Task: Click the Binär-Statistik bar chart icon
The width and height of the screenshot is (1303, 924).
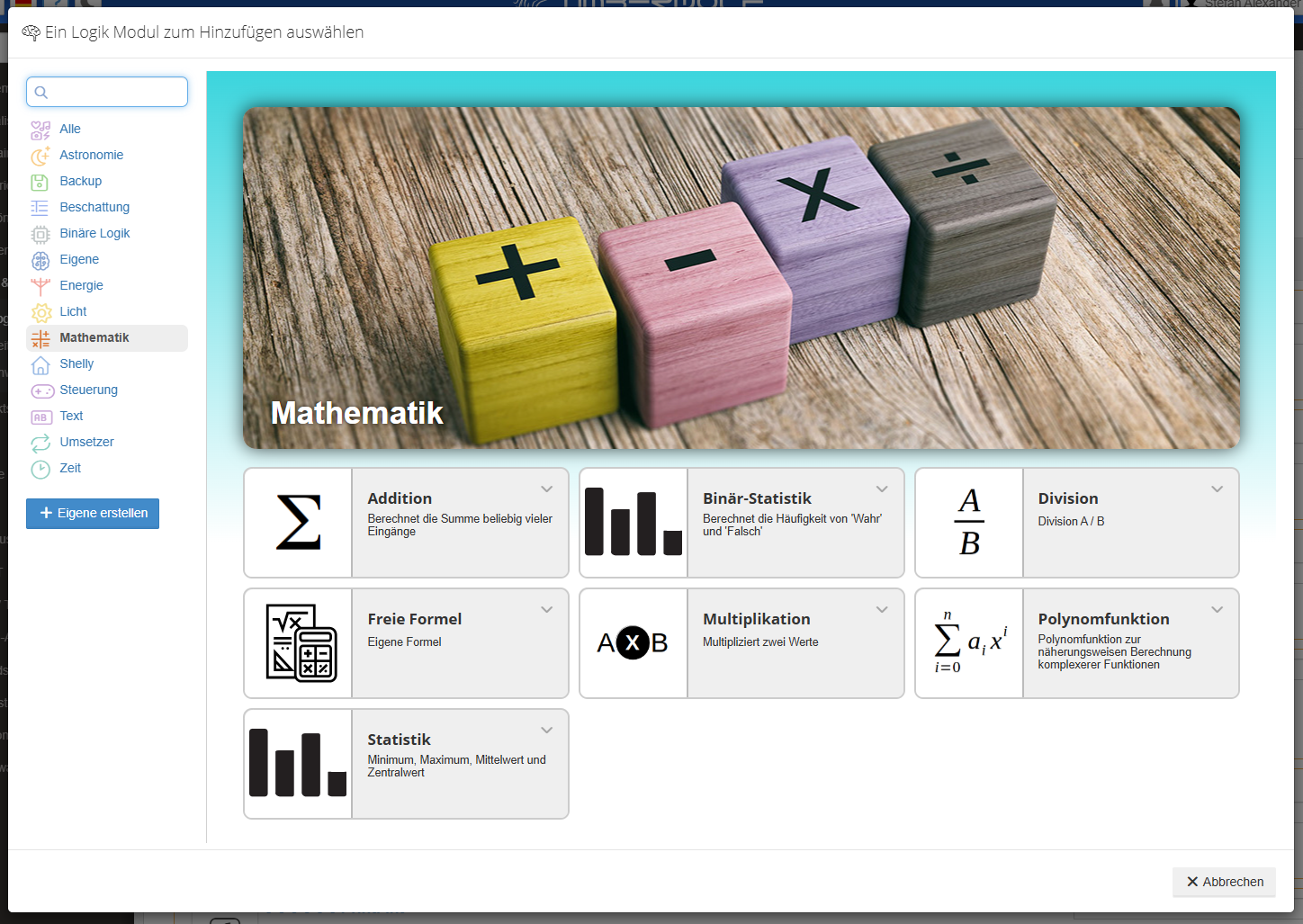Action: coord(634,522)
